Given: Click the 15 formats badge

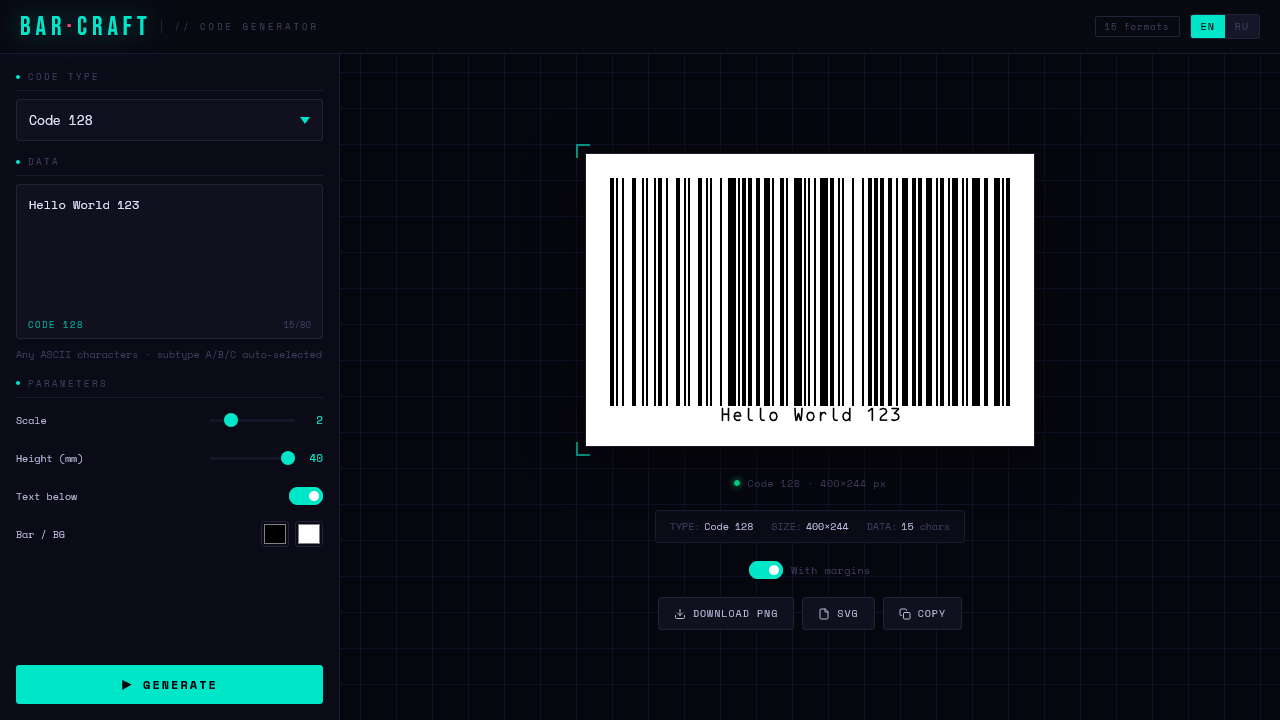Looking at the screenshot, I should [1137, 27].
